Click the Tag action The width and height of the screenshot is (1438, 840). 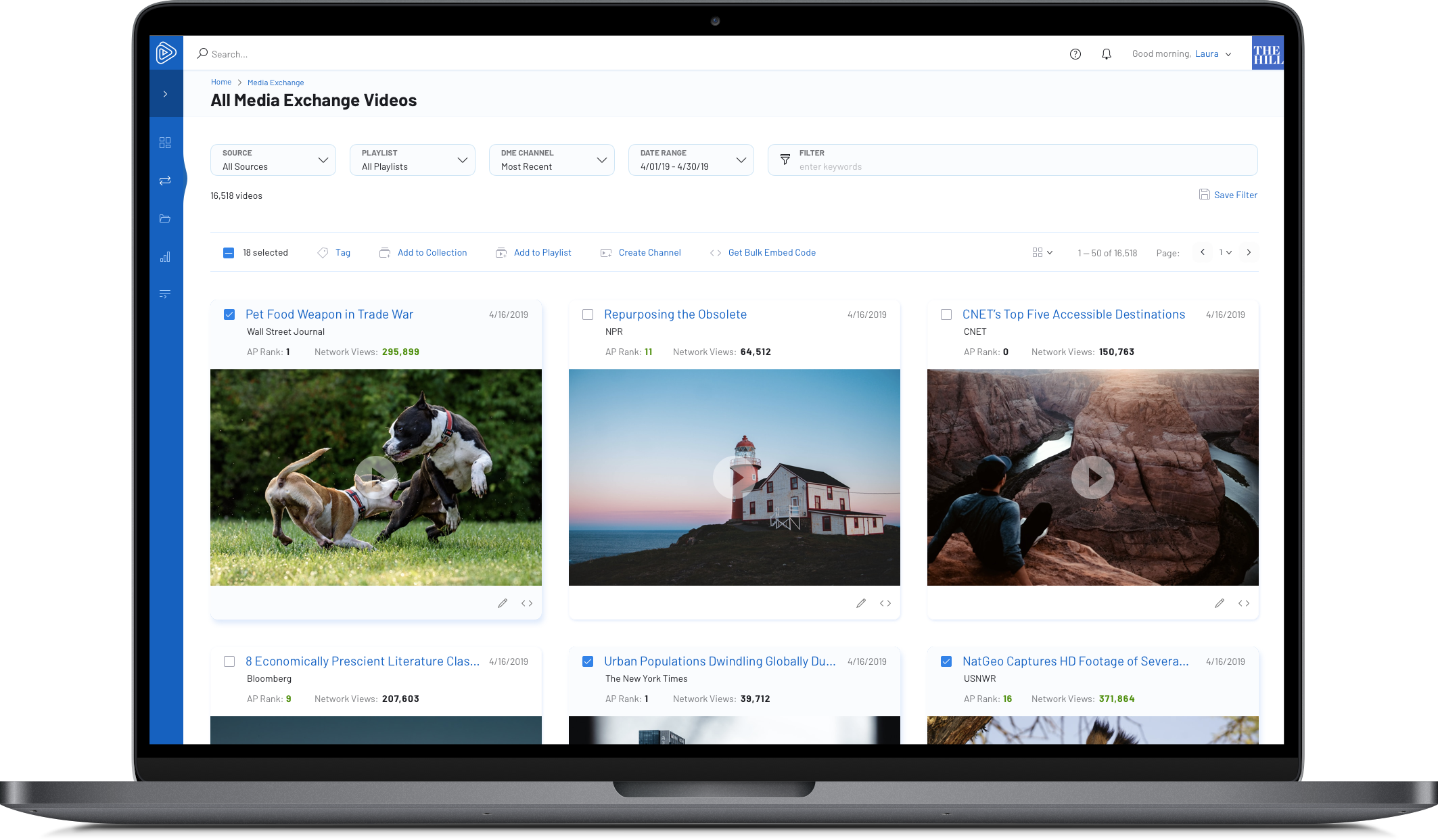(x=334, y=253)
